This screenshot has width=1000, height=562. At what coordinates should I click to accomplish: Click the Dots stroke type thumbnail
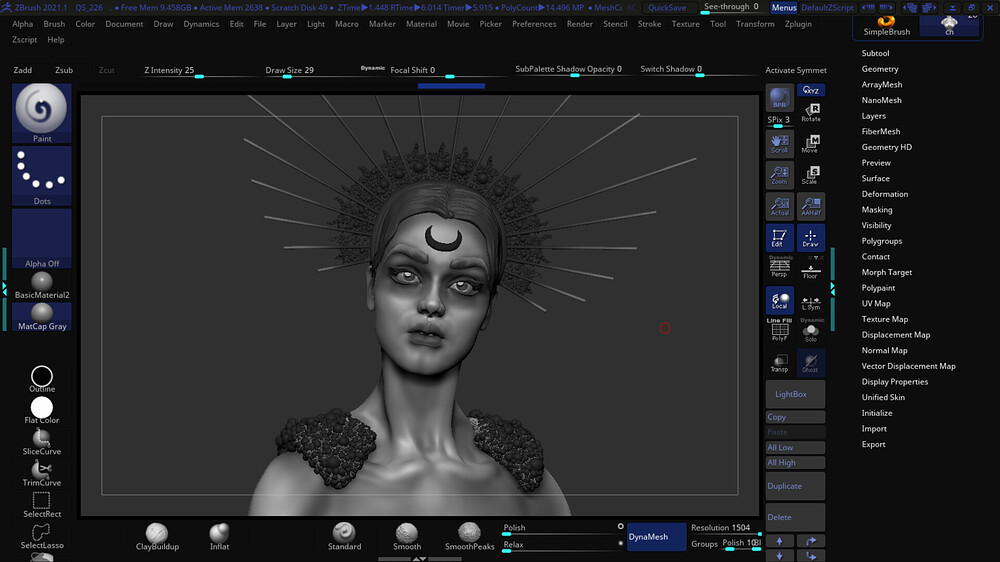pyautogui.click(x=42, y=177)
